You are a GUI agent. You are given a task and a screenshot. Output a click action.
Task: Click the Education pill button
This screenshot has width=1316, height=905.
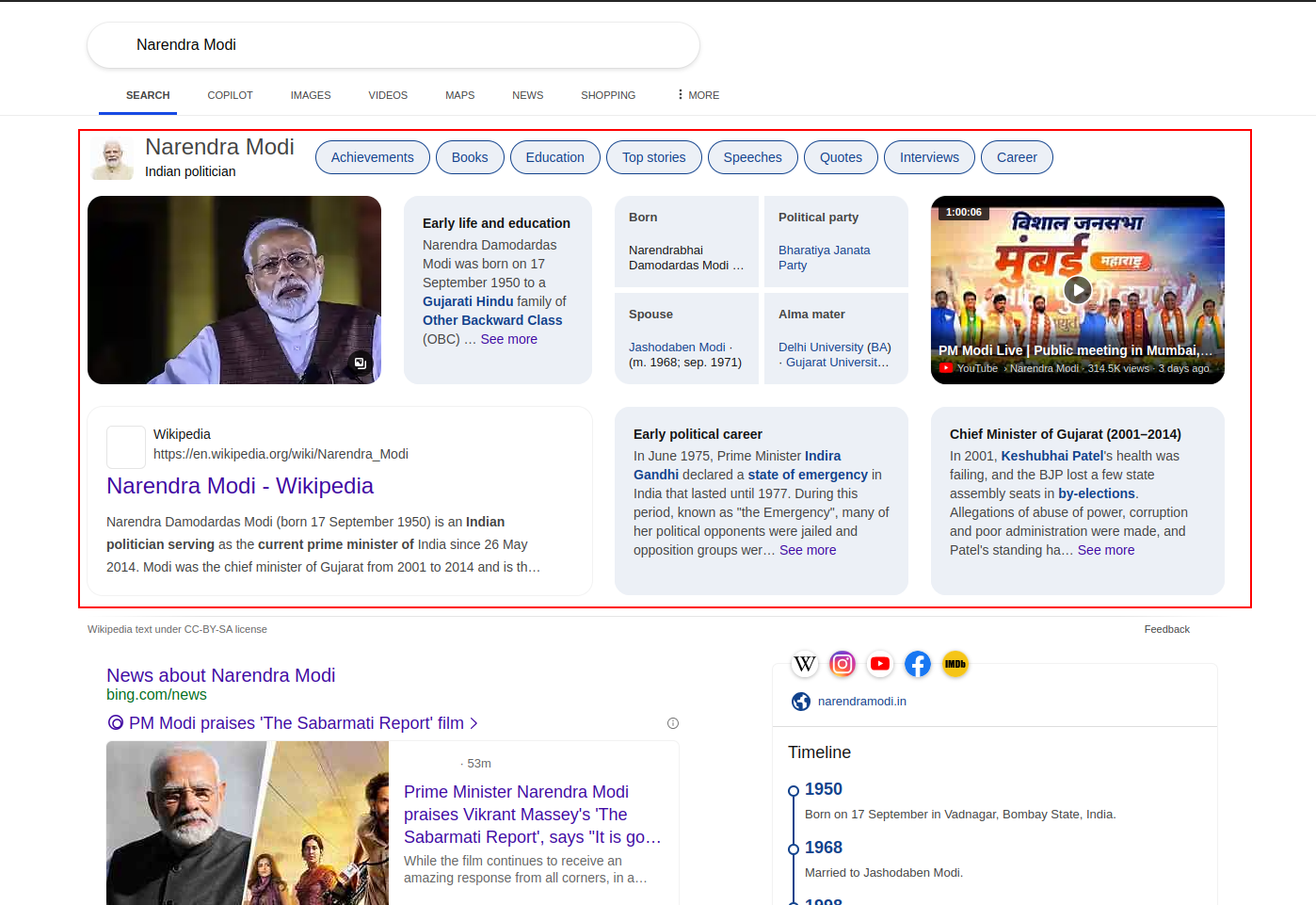point(555,157)
